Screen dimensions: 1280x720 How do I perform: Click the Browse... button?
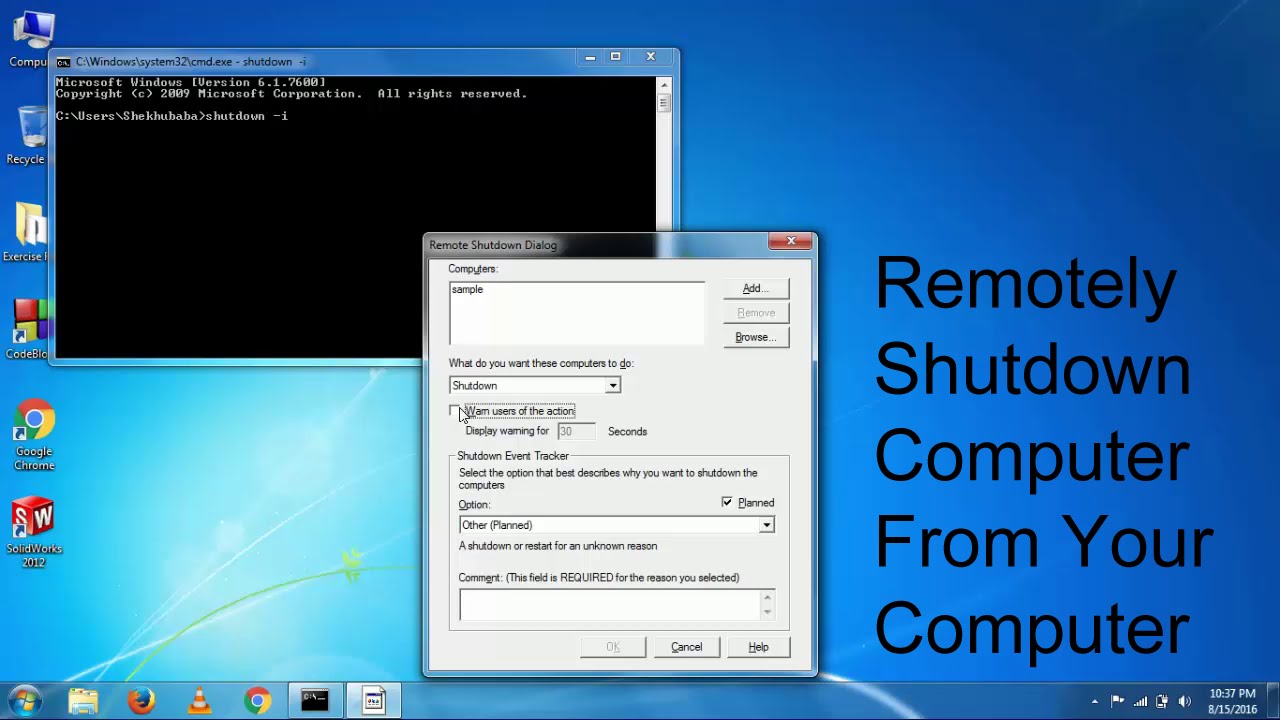(x=756, y=337)
